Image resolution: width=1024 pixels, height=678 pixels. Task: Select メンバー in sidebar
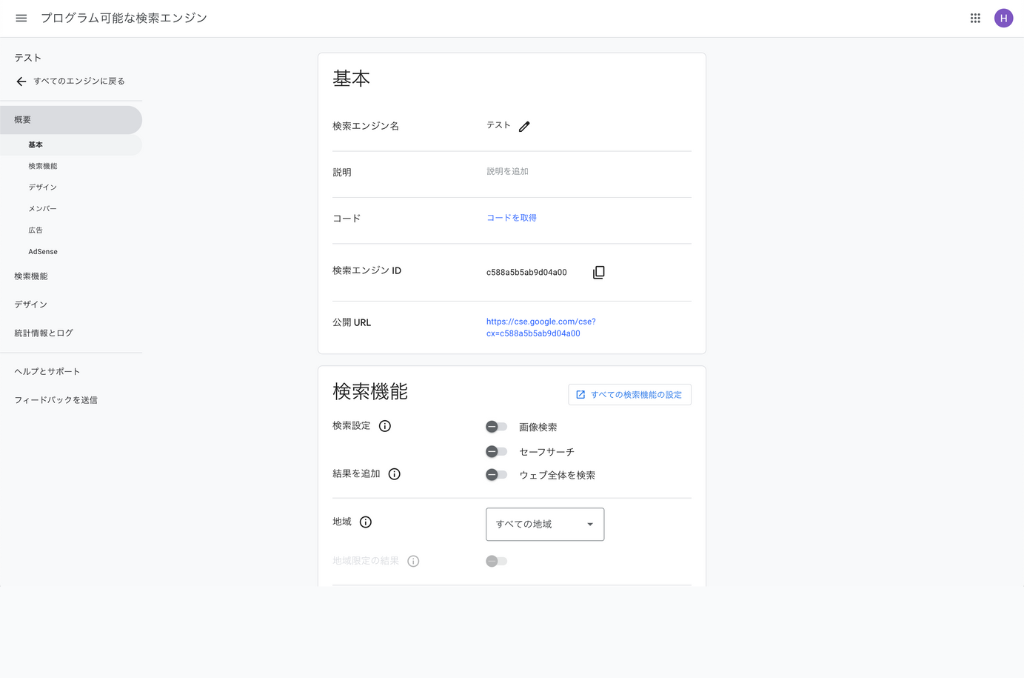42,209
